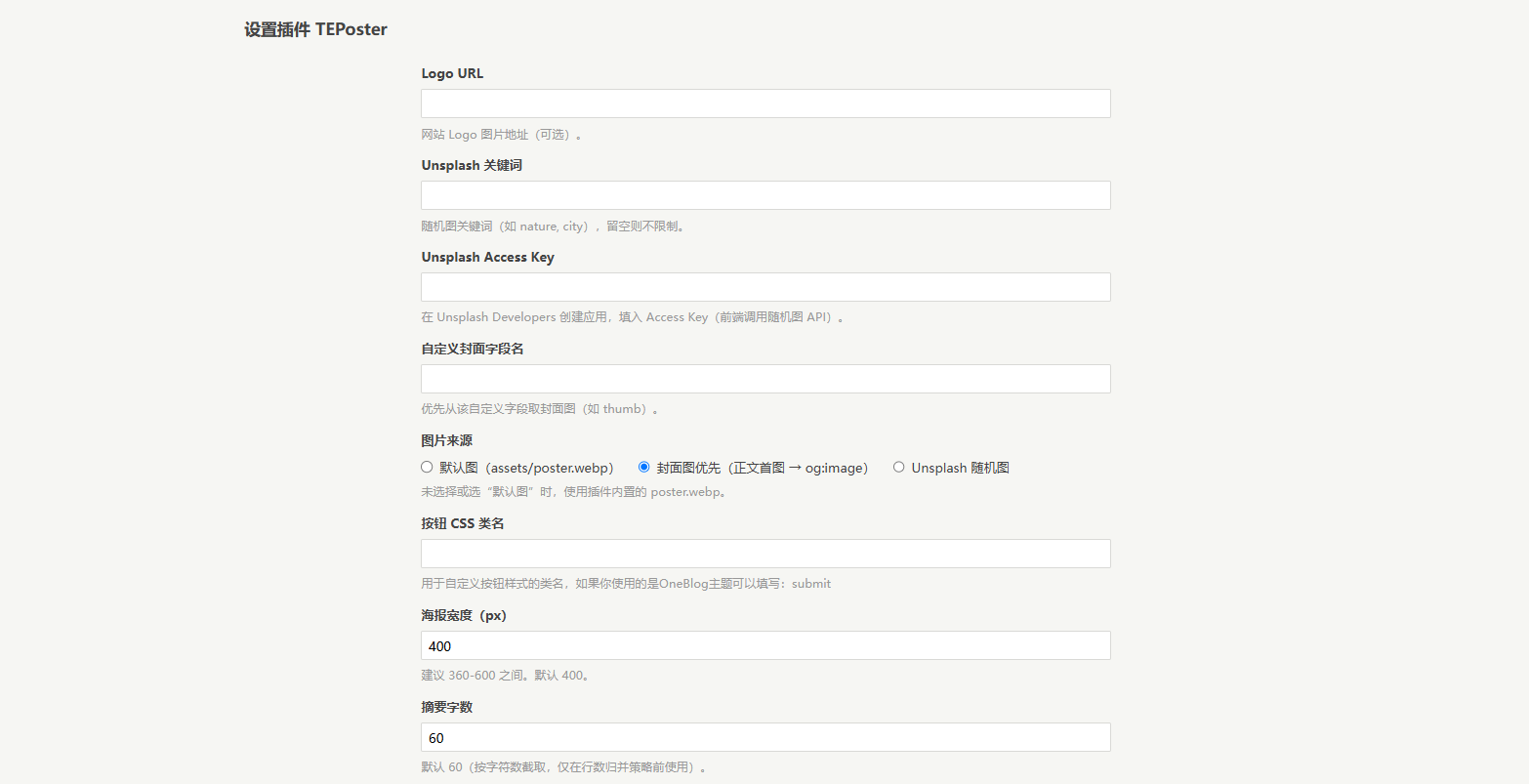The height and width of the screenshot is (784, 1529).
Task: Choose the 封面图优先 radio option
Action: click(643, 468)
